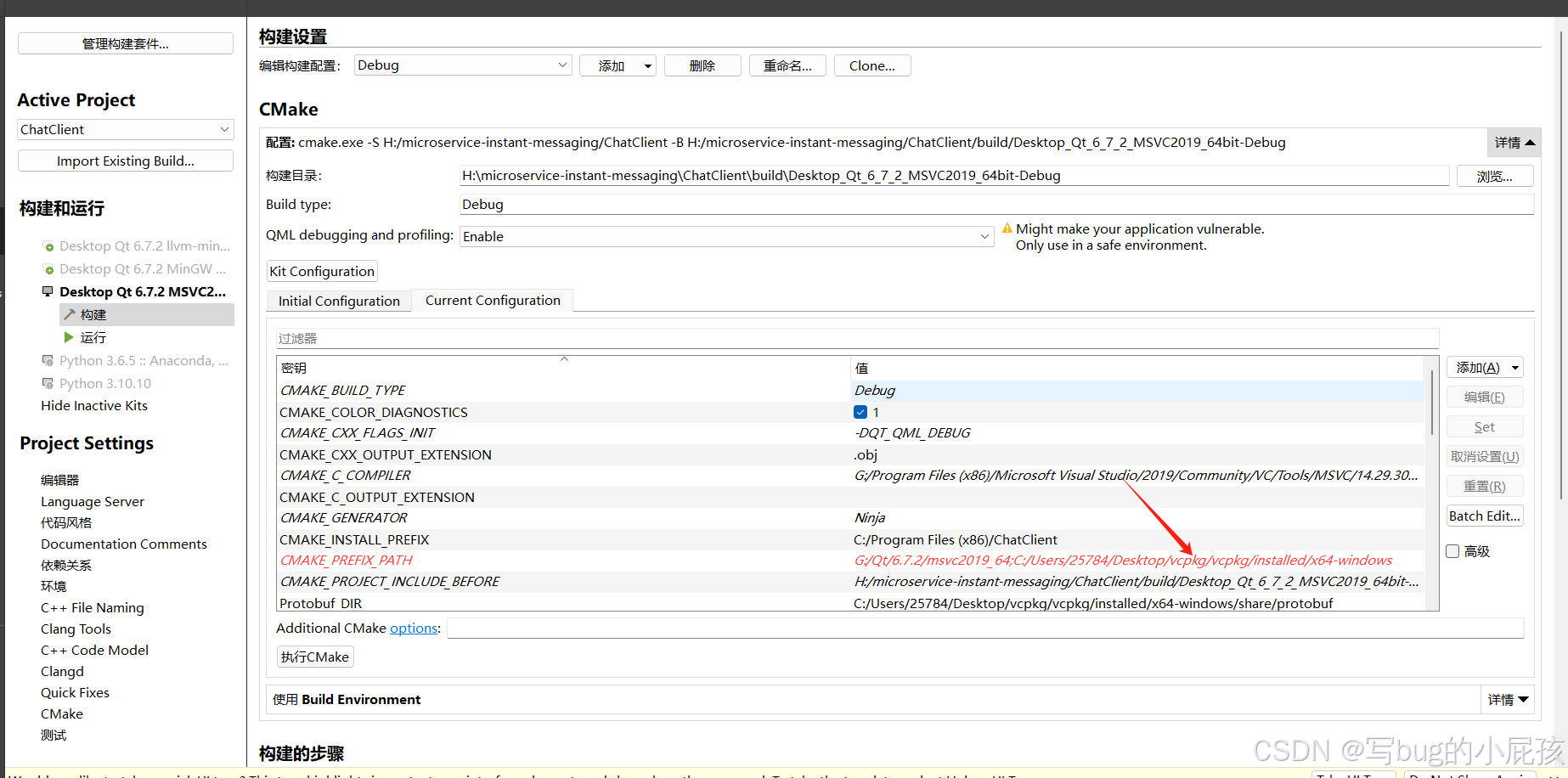This screenshot has width=1568, height=778.
Task: Uncheck the CMAKE_COLOR_DIAGNOSTICS checkbox
Action: tap(860, 411)
